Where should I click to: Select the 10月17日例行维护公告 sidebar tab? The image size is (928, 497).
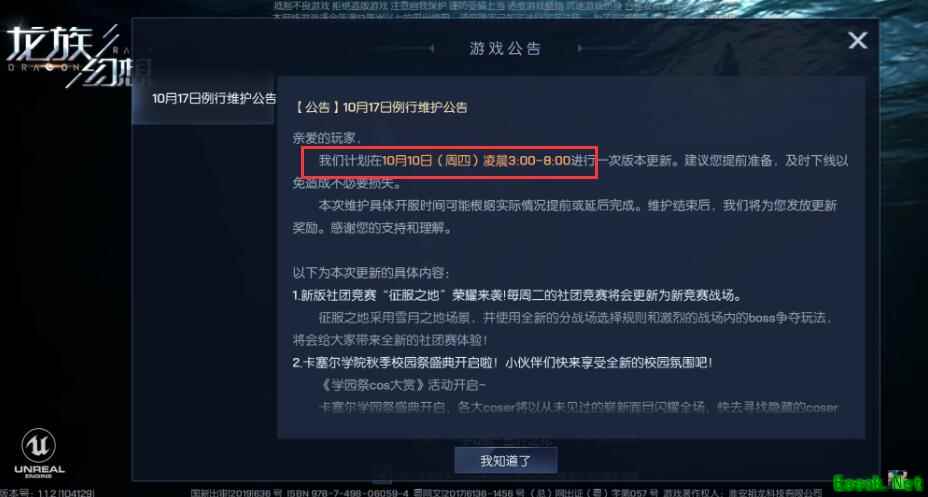point(204,99)
